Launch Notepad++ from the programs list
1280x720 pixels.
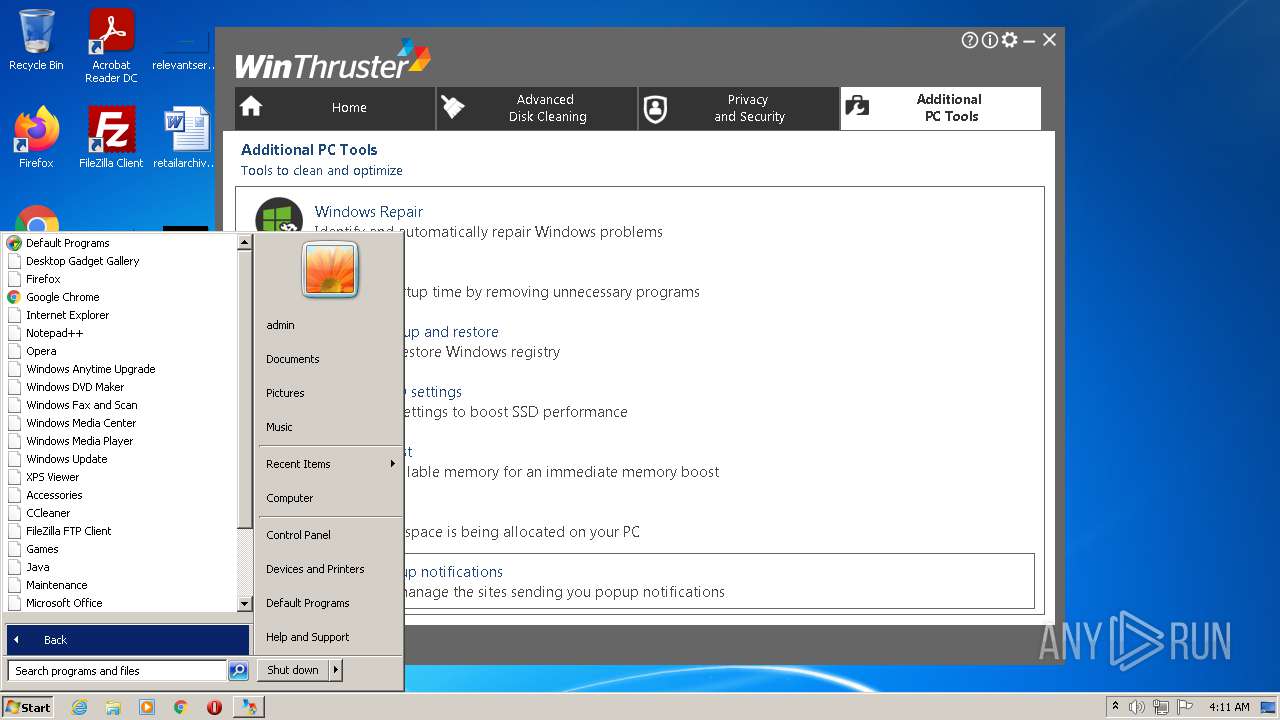[x=120, y=333]
